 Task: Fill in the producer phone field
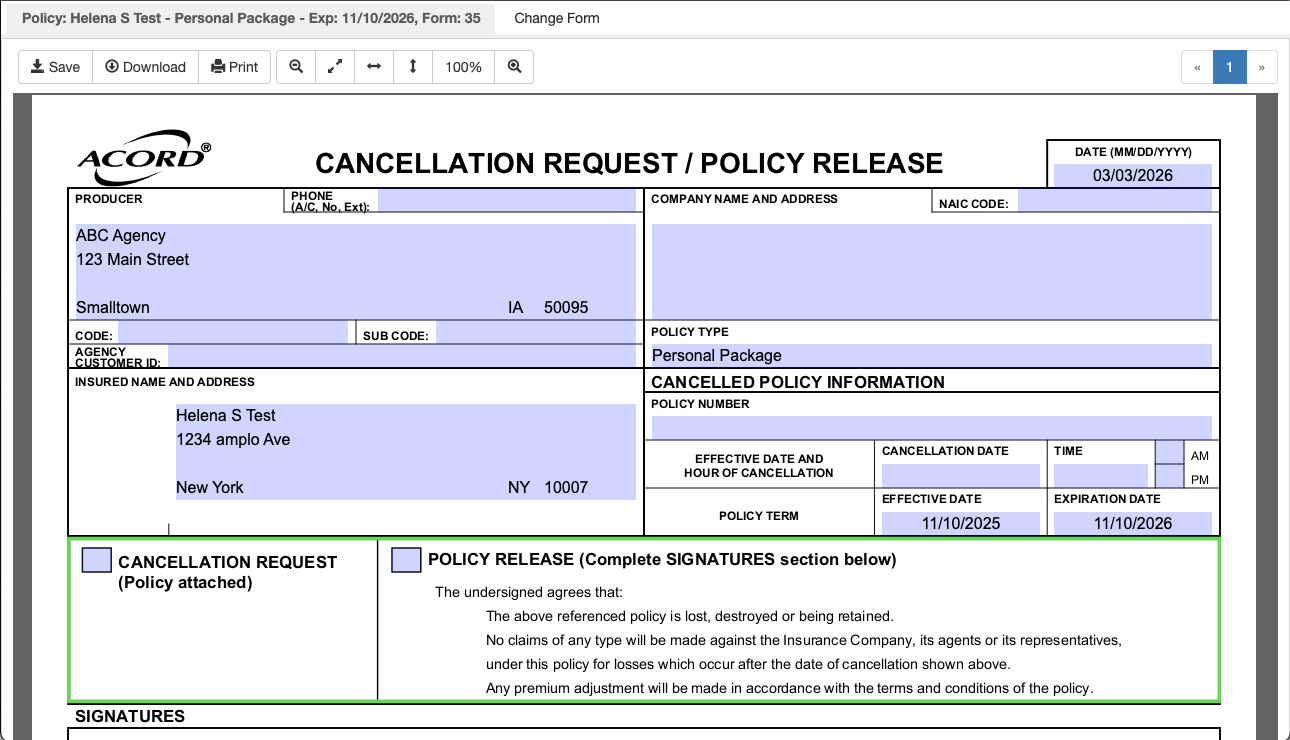507,200
